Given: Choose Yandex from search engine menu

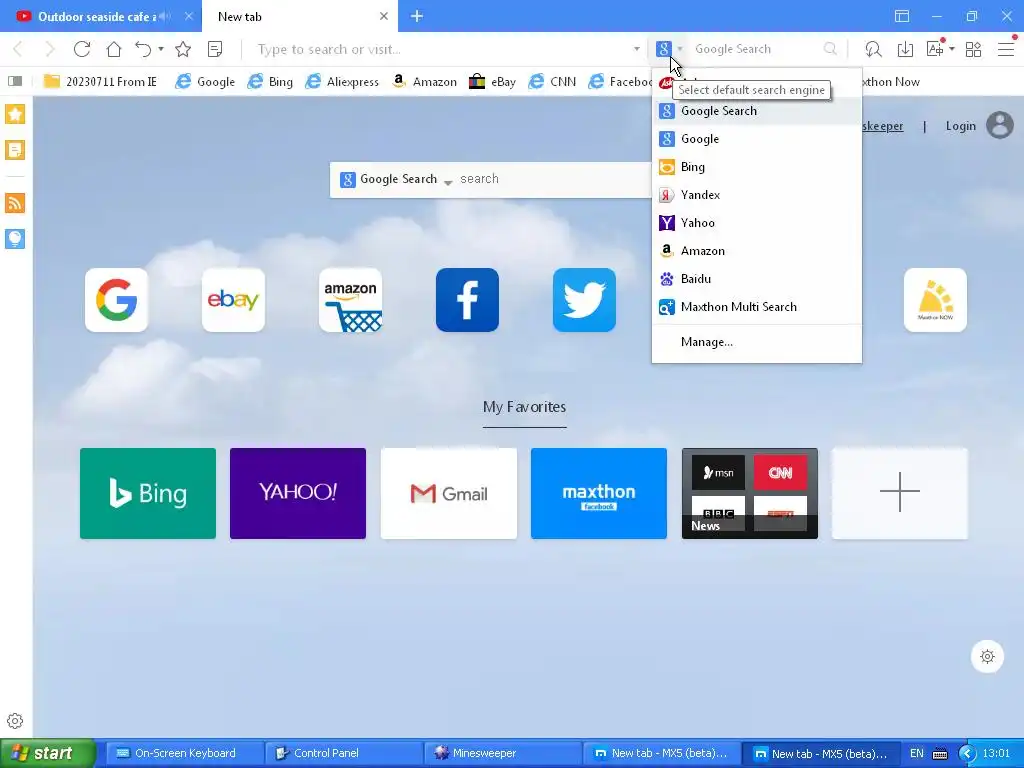Looking at the screenshot, I should pos(757,195).
